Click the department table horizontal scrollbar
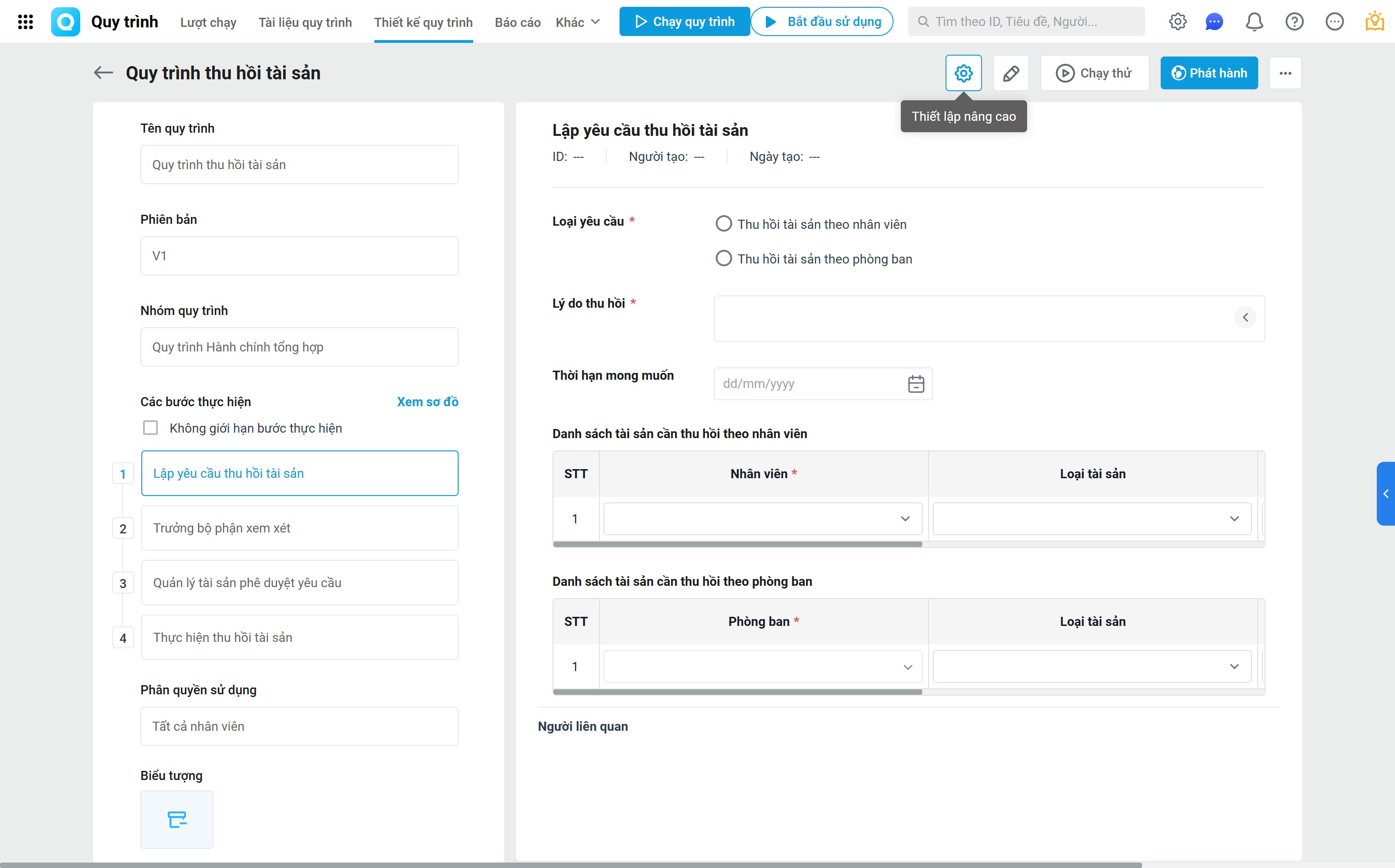The image size is (1395, 868). click(737, 692)
